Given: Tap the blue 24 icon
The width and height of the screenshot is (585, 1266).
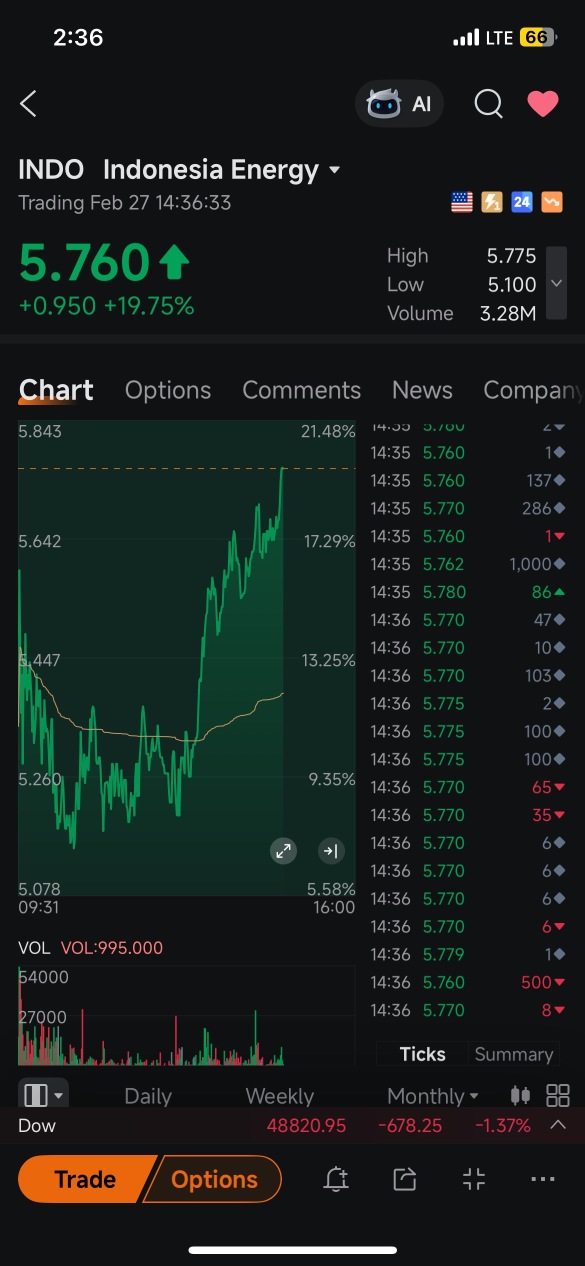Looking at the screenshot, I should 521,202.
